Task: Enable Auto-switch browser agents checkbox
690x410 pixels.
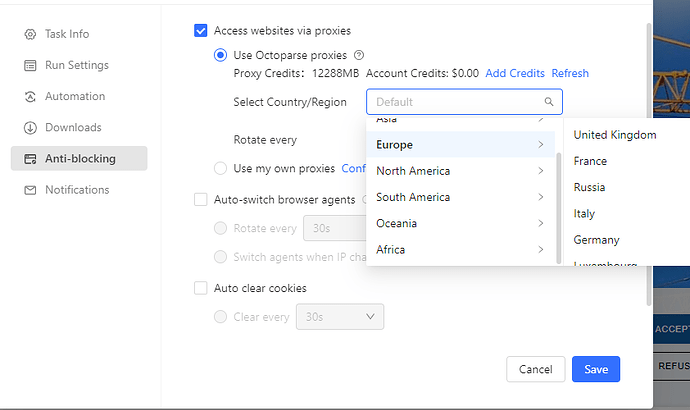Action: tap(201, 200)
